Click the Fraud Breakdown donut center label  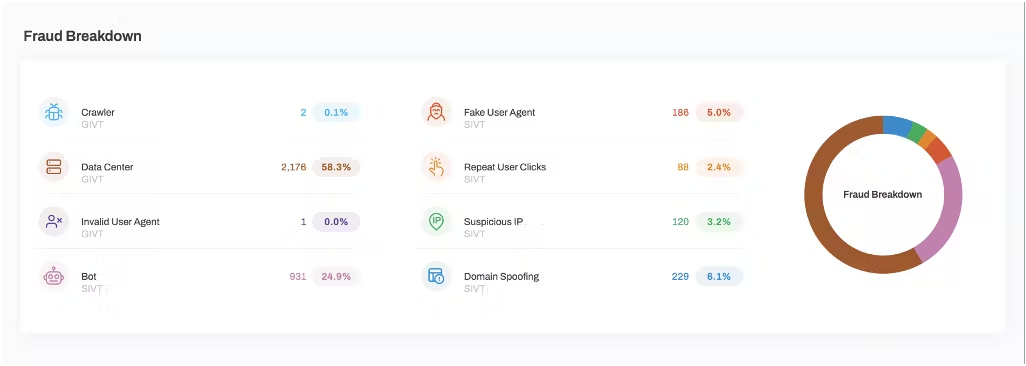click(883, 194)
